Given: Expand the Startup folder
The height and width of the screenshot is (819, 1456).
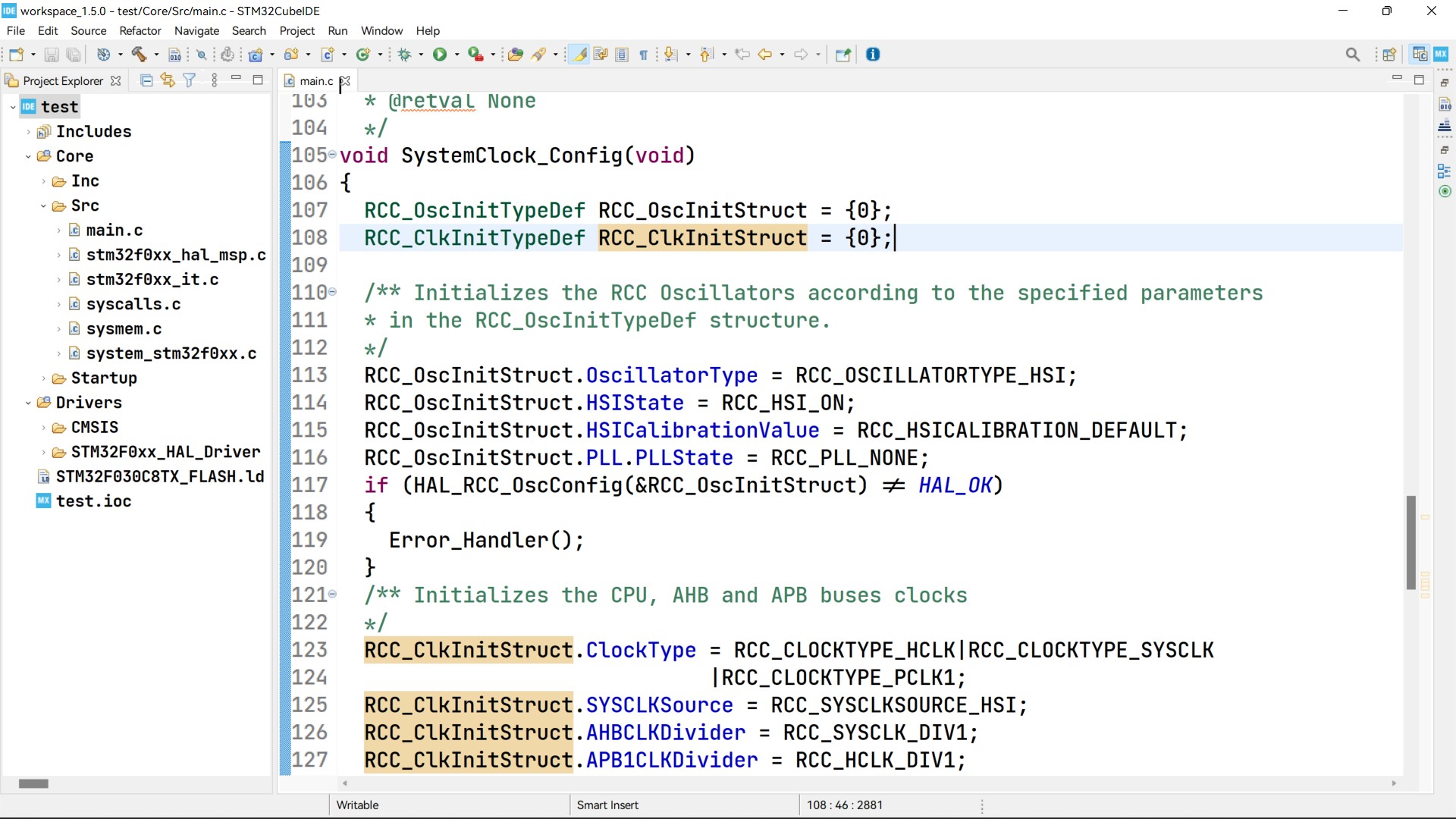Looking at the screenshot, I should point(43,378).
